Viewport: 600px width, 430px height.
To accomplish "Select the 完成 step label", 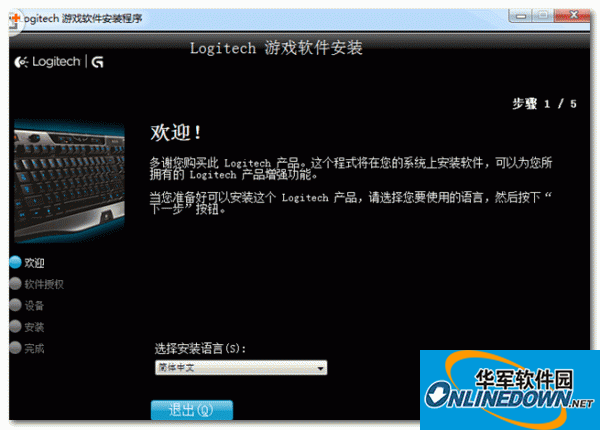I will (x=35, y=348).
